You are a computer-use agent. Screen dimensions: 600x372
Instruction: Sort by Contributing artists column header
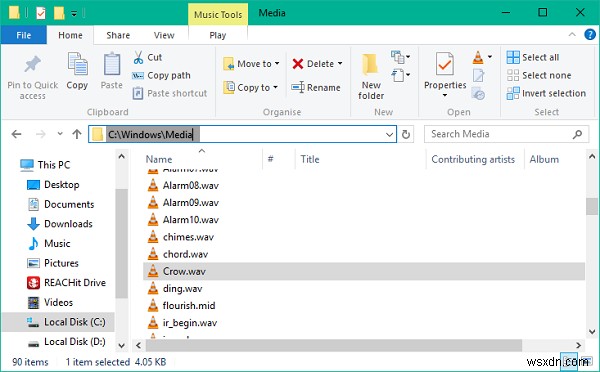(x=473, y=160)
